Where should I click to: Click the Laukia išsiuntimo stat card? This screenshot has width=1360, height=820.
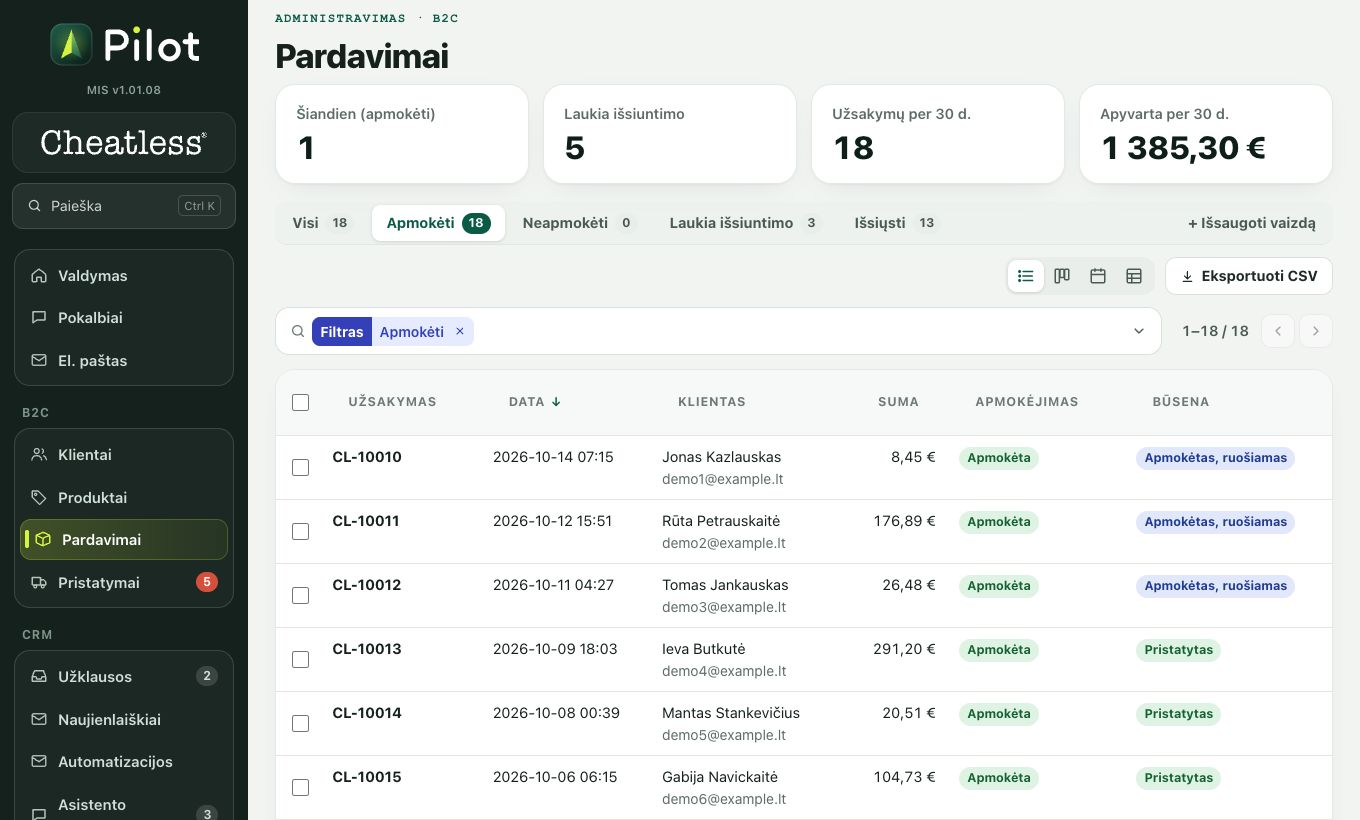pos(670,134)
